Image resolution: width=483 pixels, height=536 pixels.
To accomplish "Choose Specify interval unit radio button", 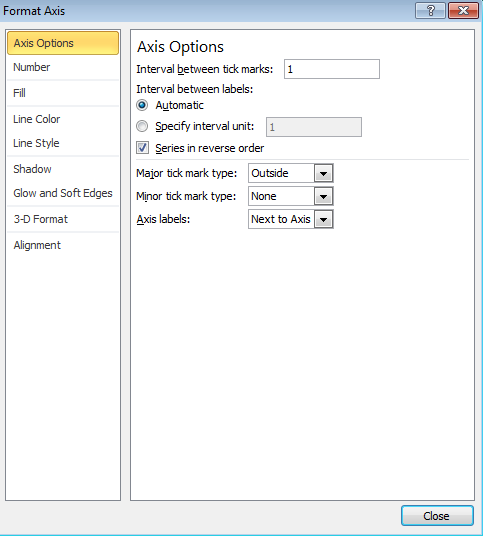I will point(142,126).
